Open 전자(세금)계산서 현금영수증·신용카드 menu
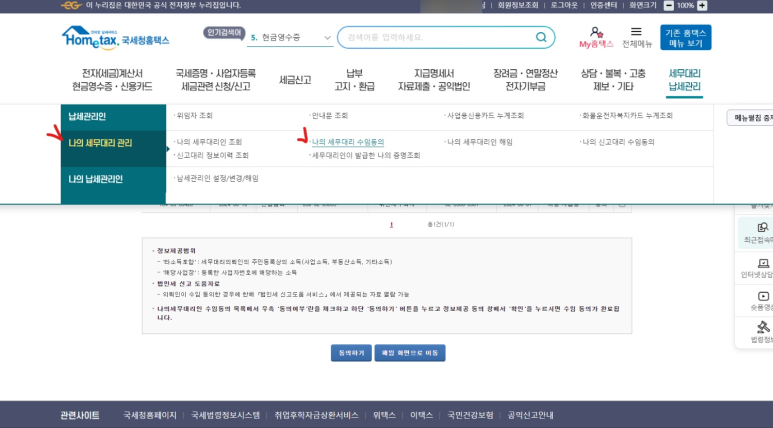The height and width of the screenshot is (428, 773). pyautogui.click(x=112, y=80)
